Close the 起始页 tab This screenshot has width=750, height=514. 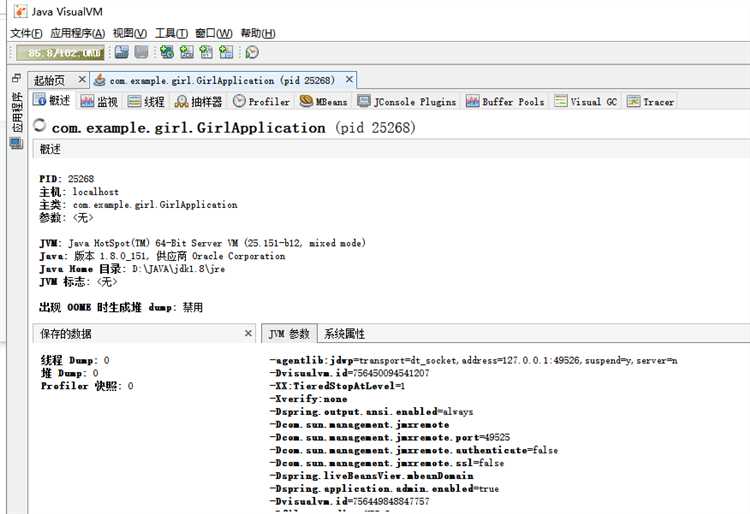click(82, 79)
